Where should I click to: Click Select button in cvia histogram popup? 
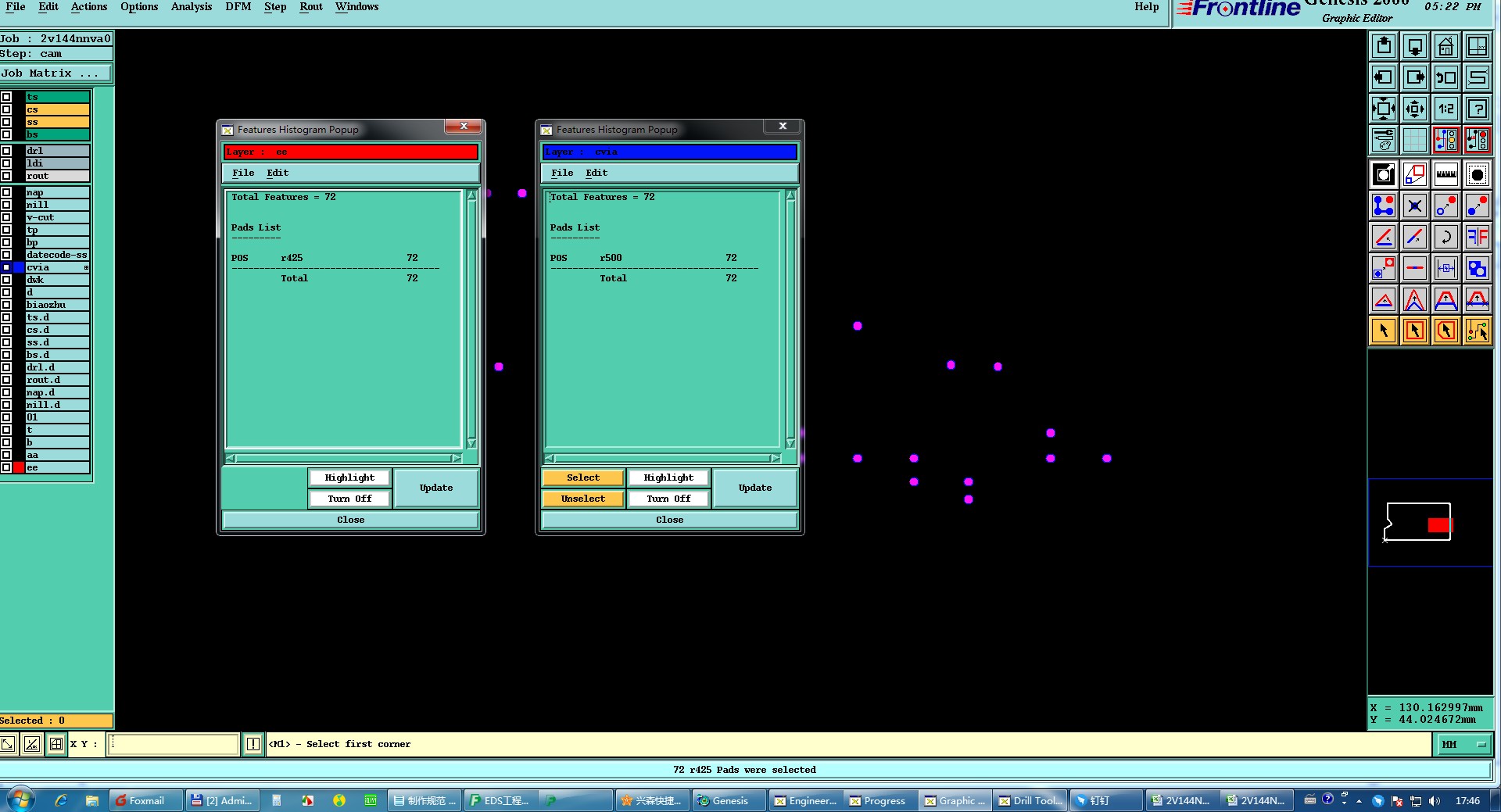click(x=583, y=478)
